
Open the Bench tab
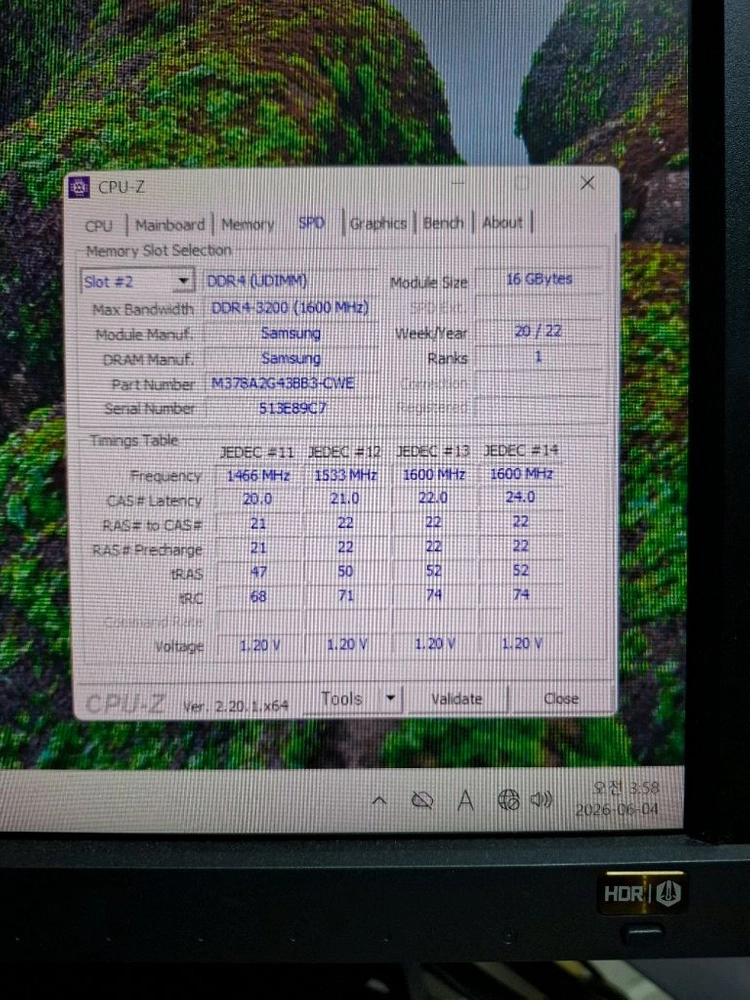443,223
